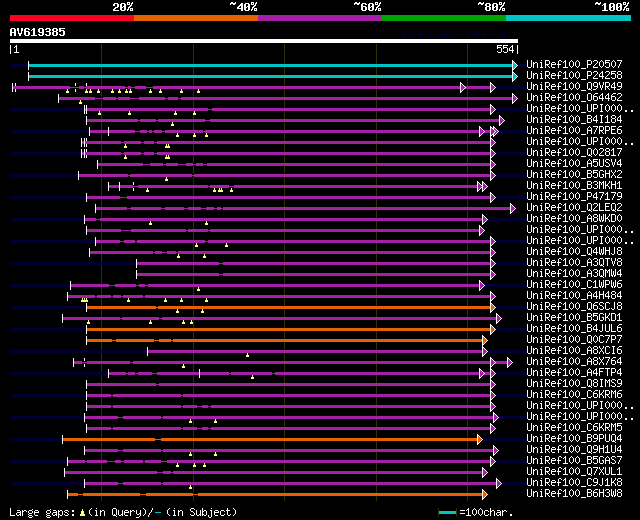
Task: Select the UniRef100_Q4WHJ8 label
Action: pyautogui.click(x=574, y=251)
